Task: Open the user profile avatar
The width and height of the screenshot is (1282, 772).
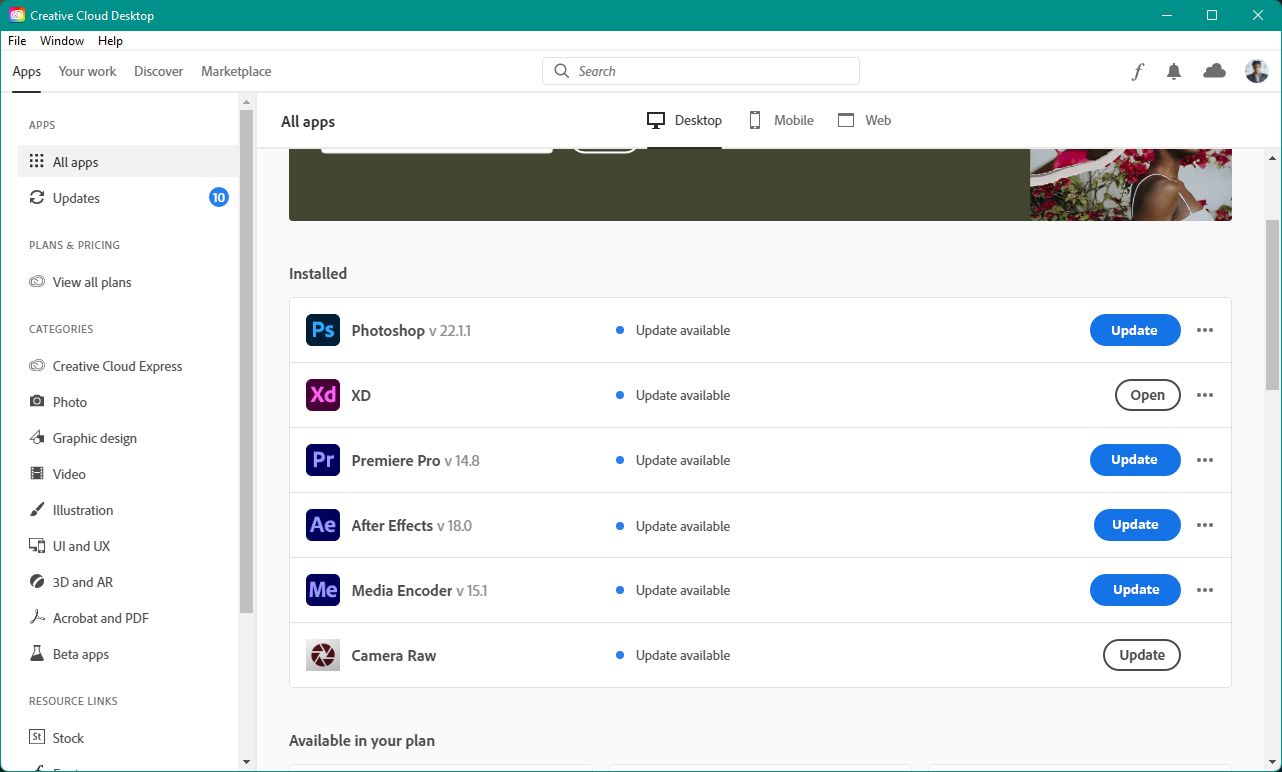Action: [x=1256, y=71]
